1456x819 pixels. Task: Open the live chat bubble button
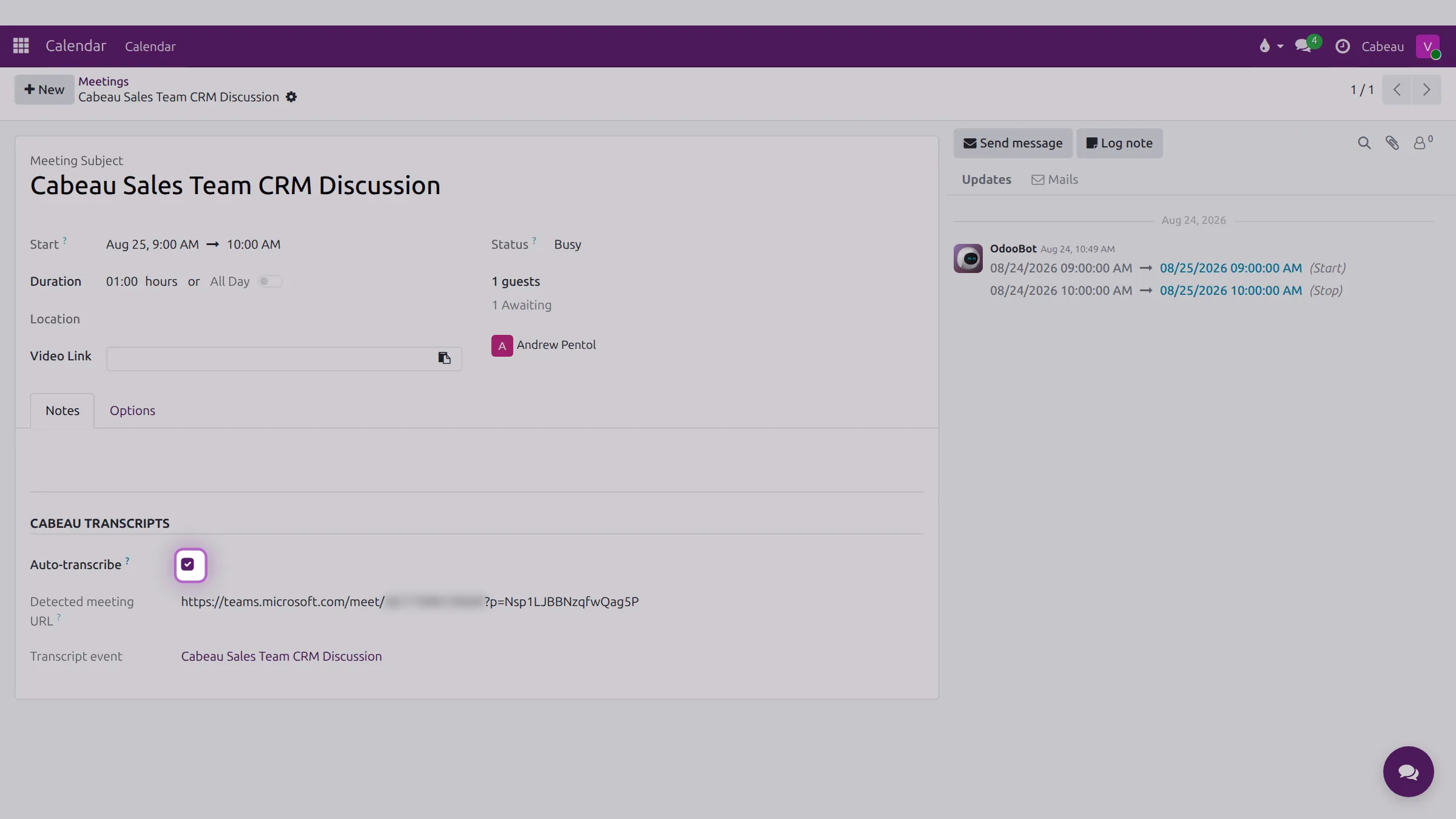tap(1408, 772)
